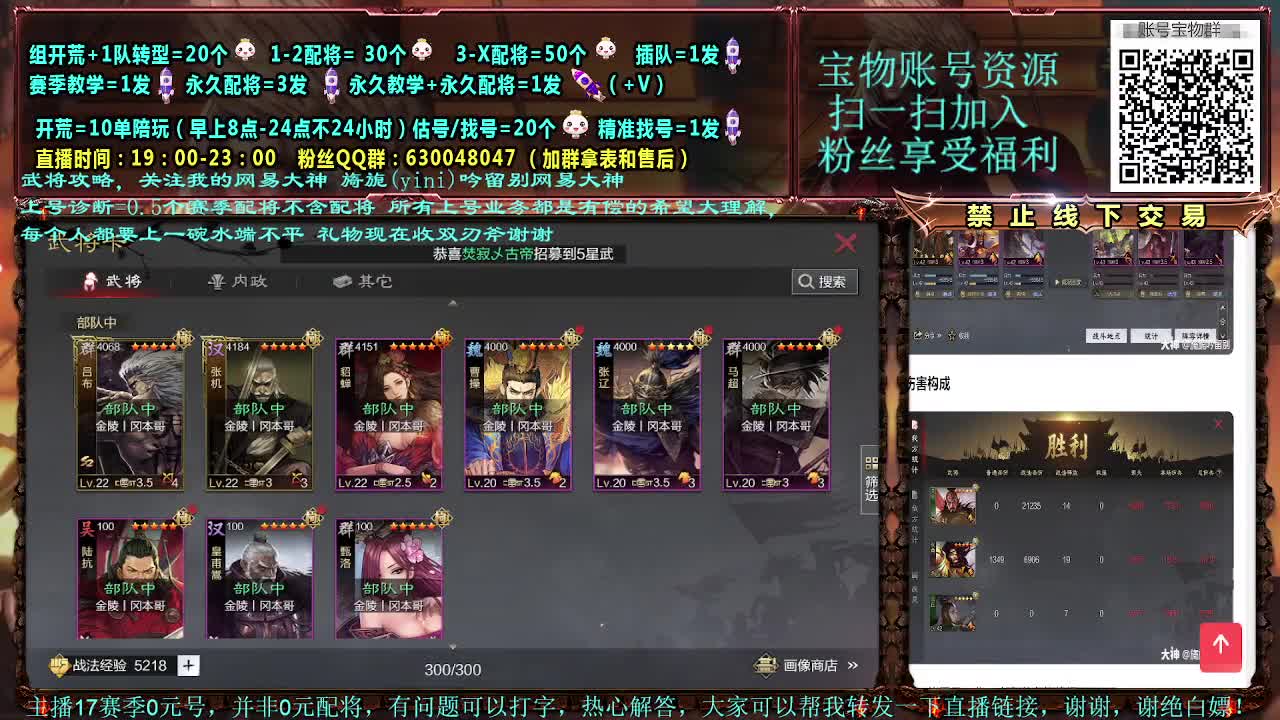Screen dimensions: 1280x720
Task: Click the badge on 张机's card corner
Action: (x=313, y=339)
